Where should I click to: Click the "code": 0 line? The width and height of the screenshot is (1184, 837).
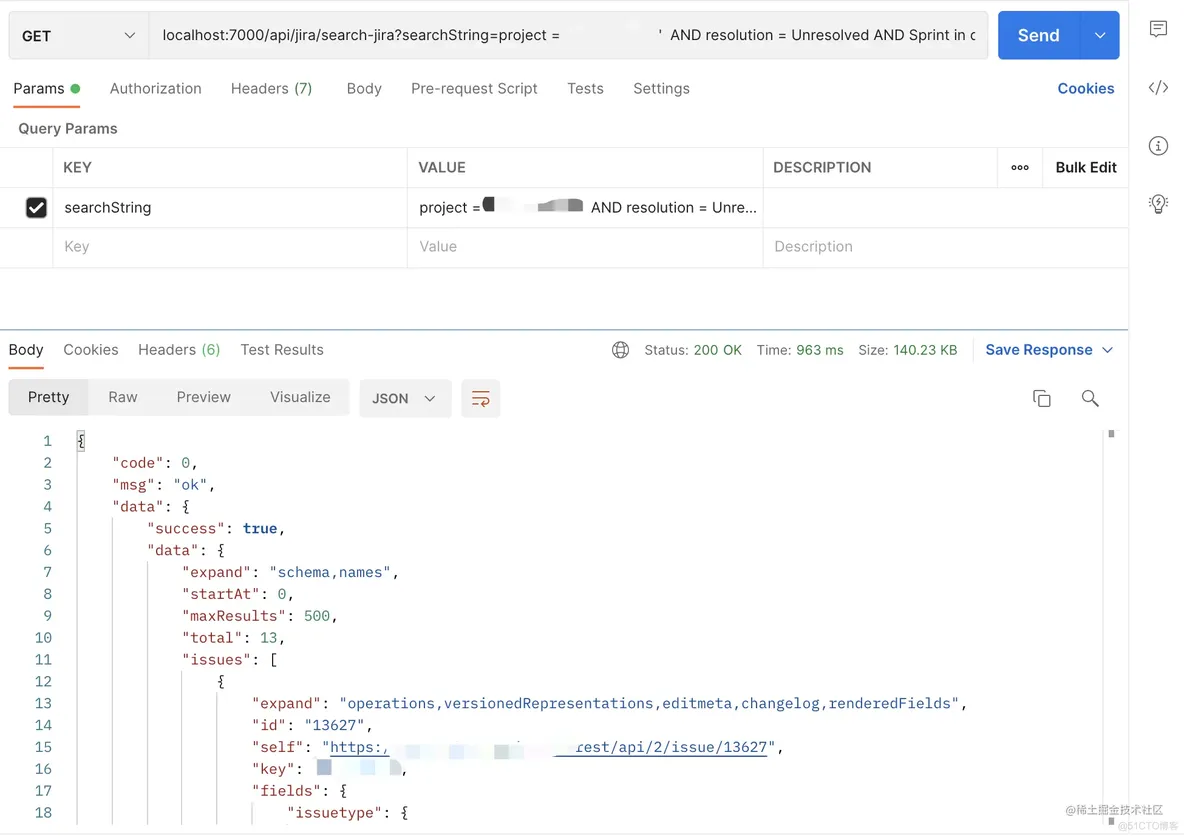point(155,463)
